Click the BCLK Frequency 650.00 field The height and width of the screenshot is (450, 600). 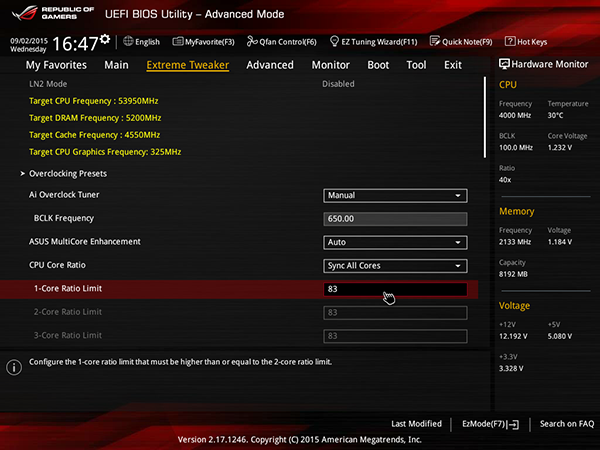395,219
